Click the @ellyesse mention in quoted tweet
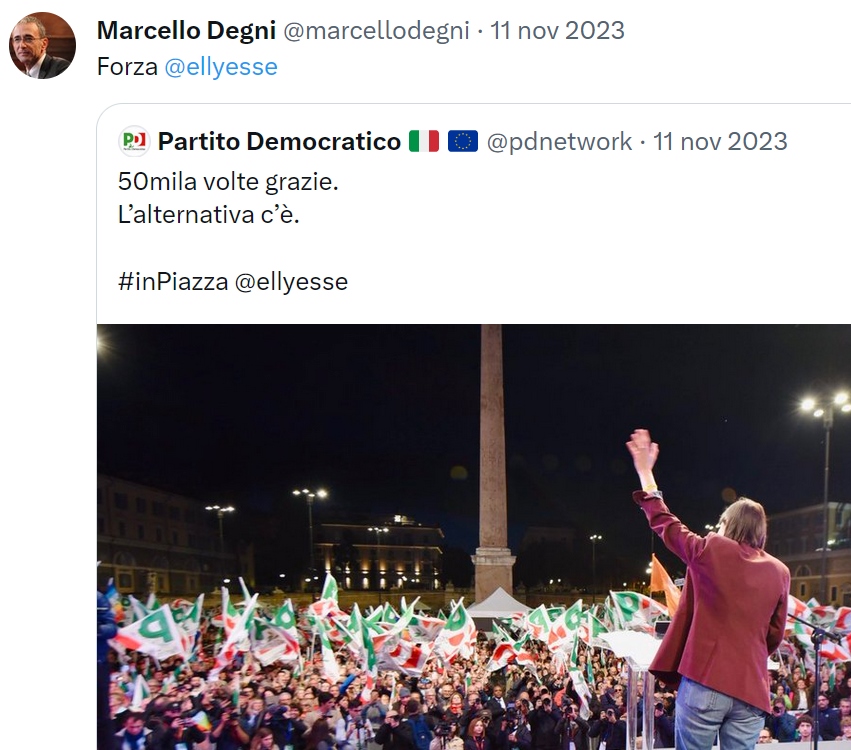This screenshot has height=750, width=851. click(x=291, y=282)
